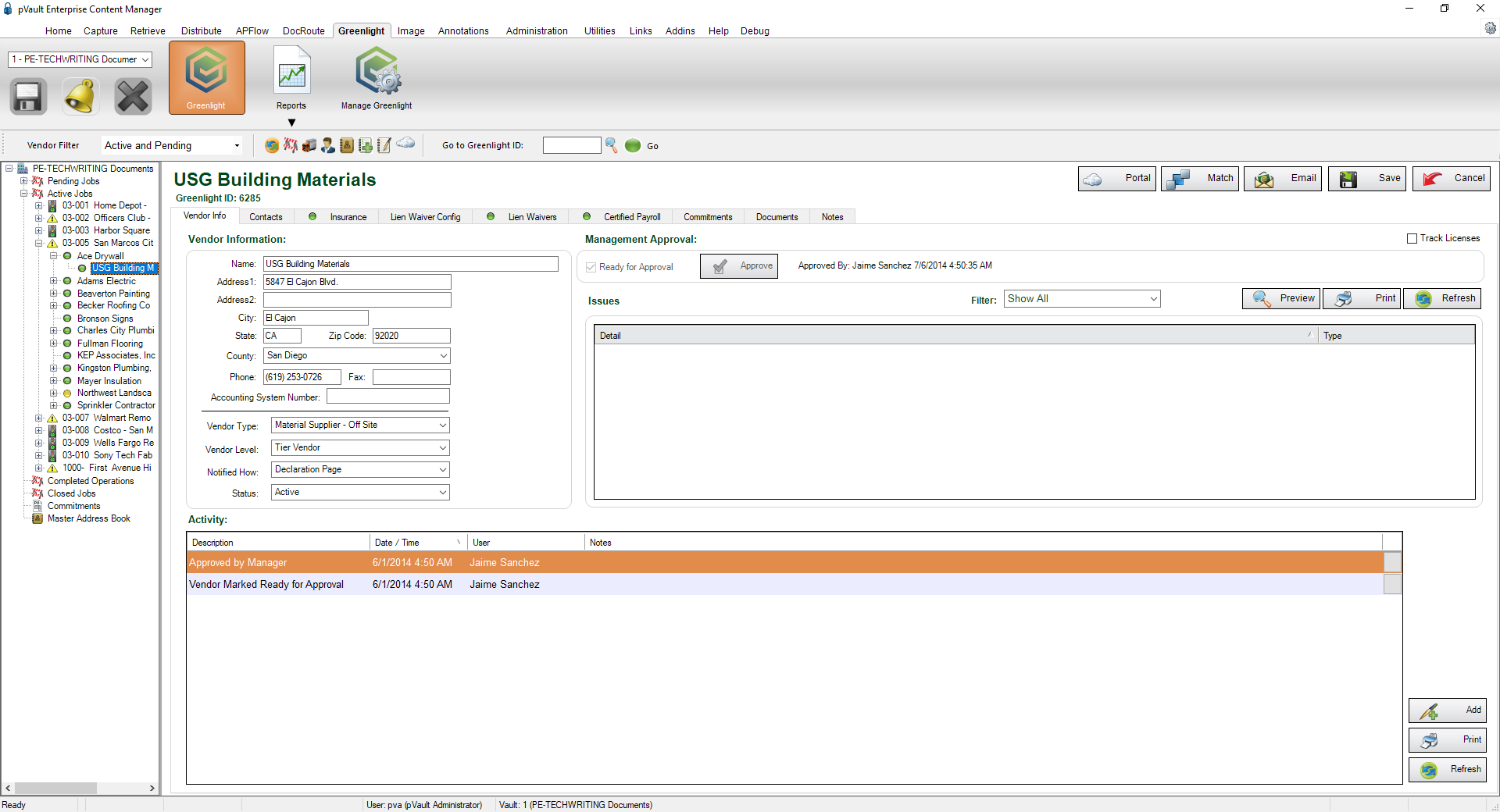
Task: Click the red barrier jobs toolbar icon
Action: [291, 145]
